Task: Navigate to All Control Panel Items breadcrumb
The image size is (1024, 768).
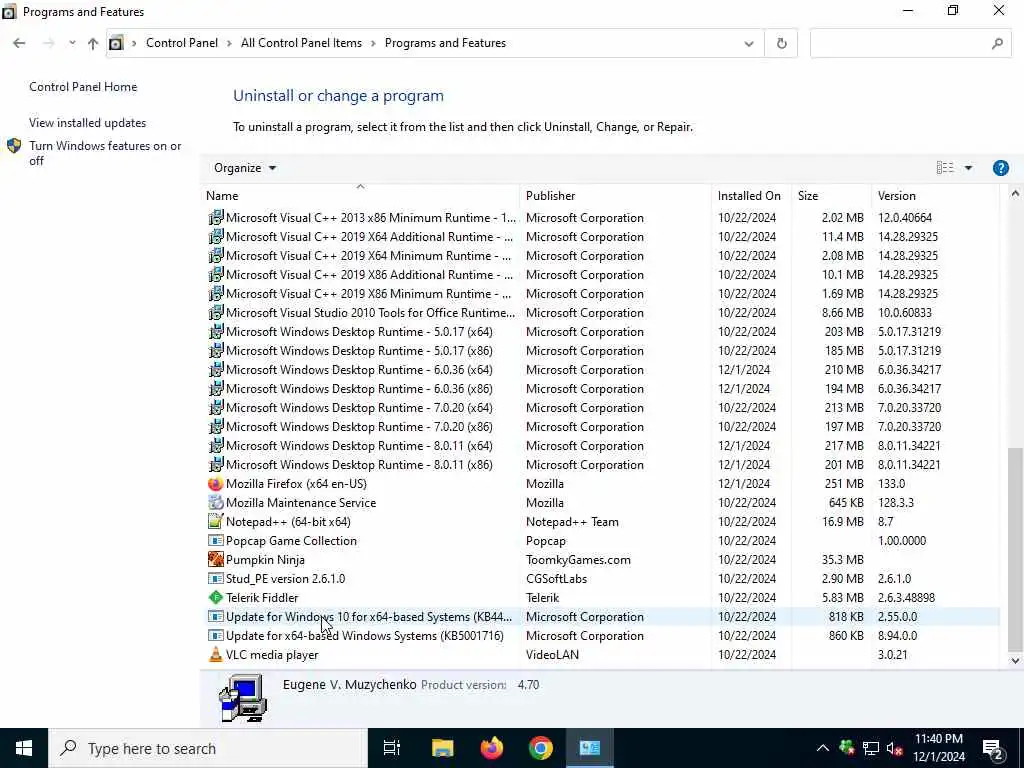Action: tap(301, 43)
